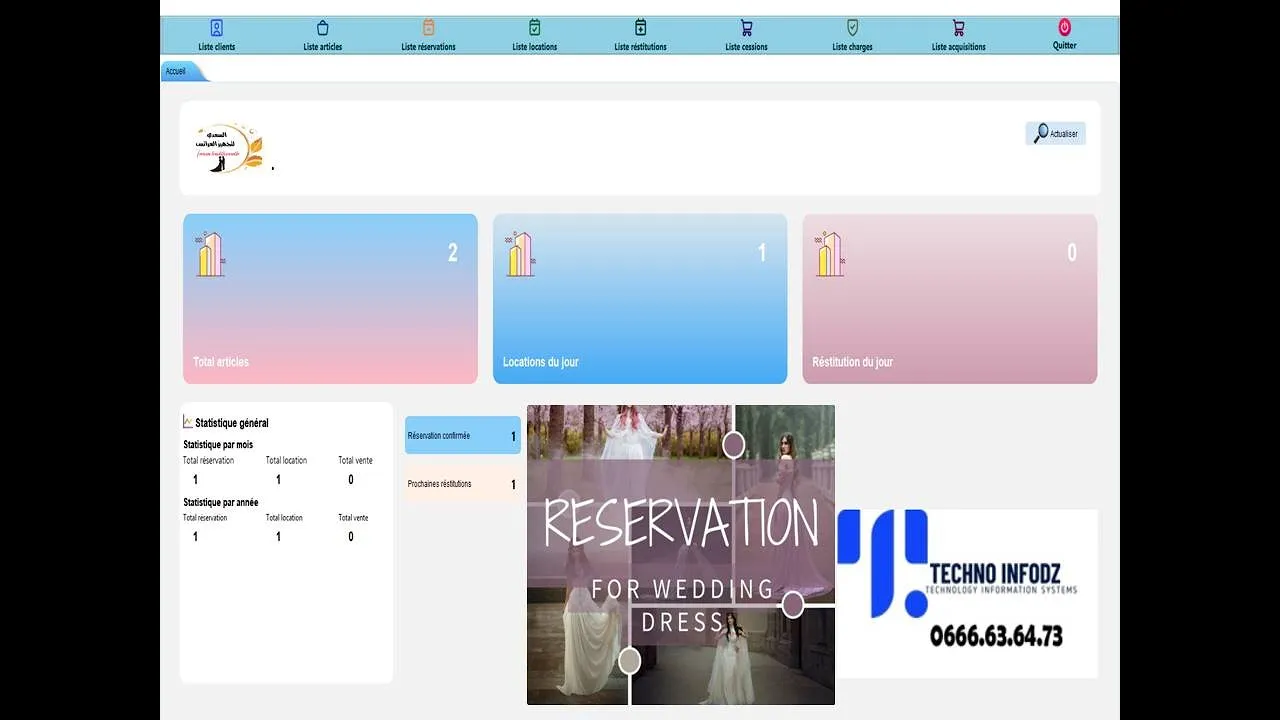Open the Liste locations icon

click(535, 28)
